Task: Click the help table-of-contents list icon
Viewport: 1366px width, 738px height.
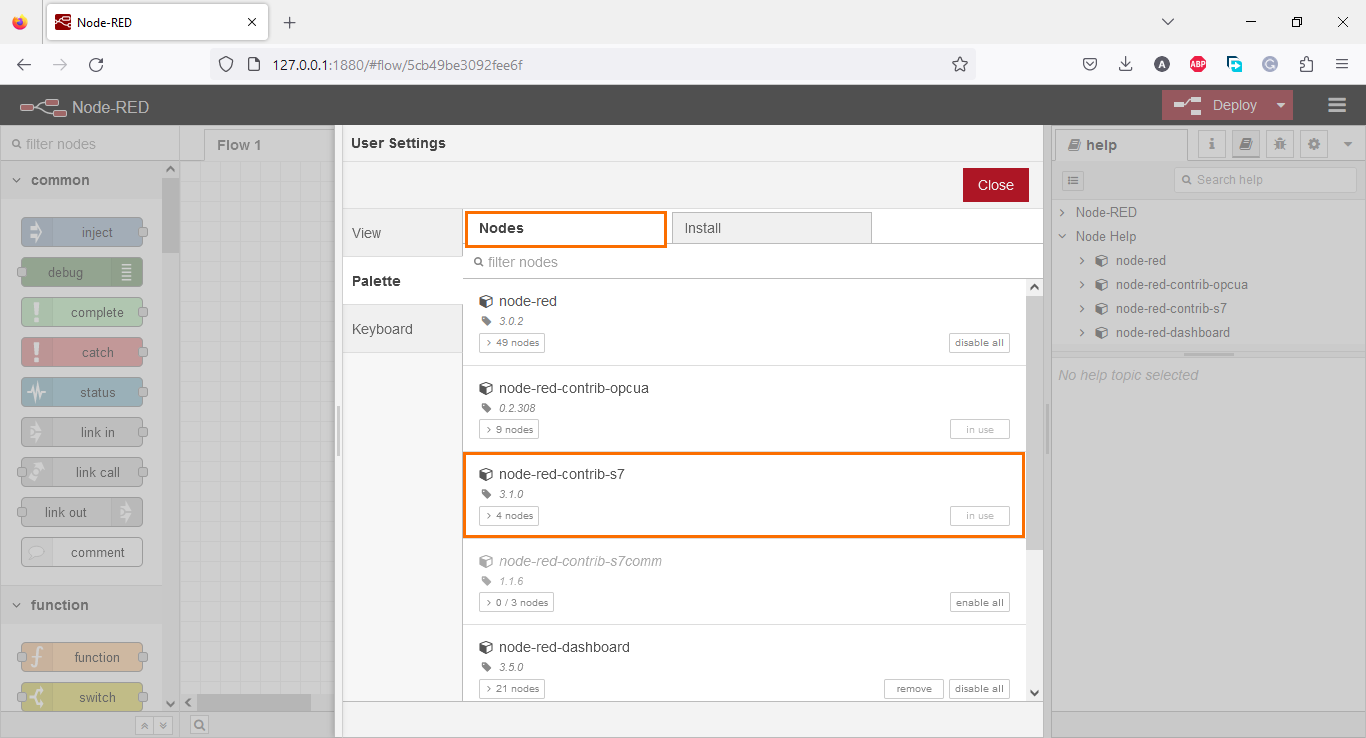Action: [1072, 180]
